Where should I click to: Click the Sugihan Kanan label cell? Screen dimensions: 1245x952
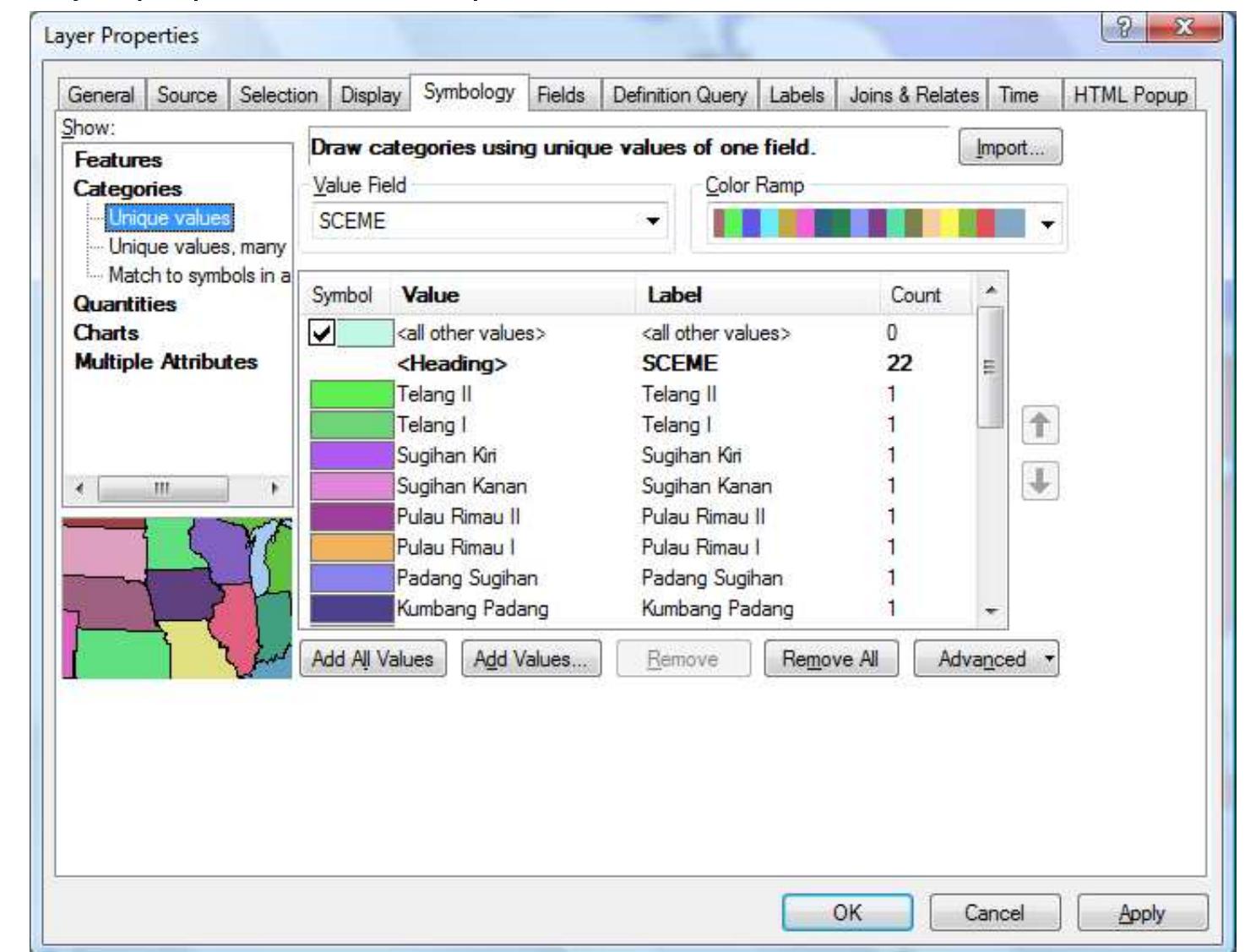pos(706,487)
